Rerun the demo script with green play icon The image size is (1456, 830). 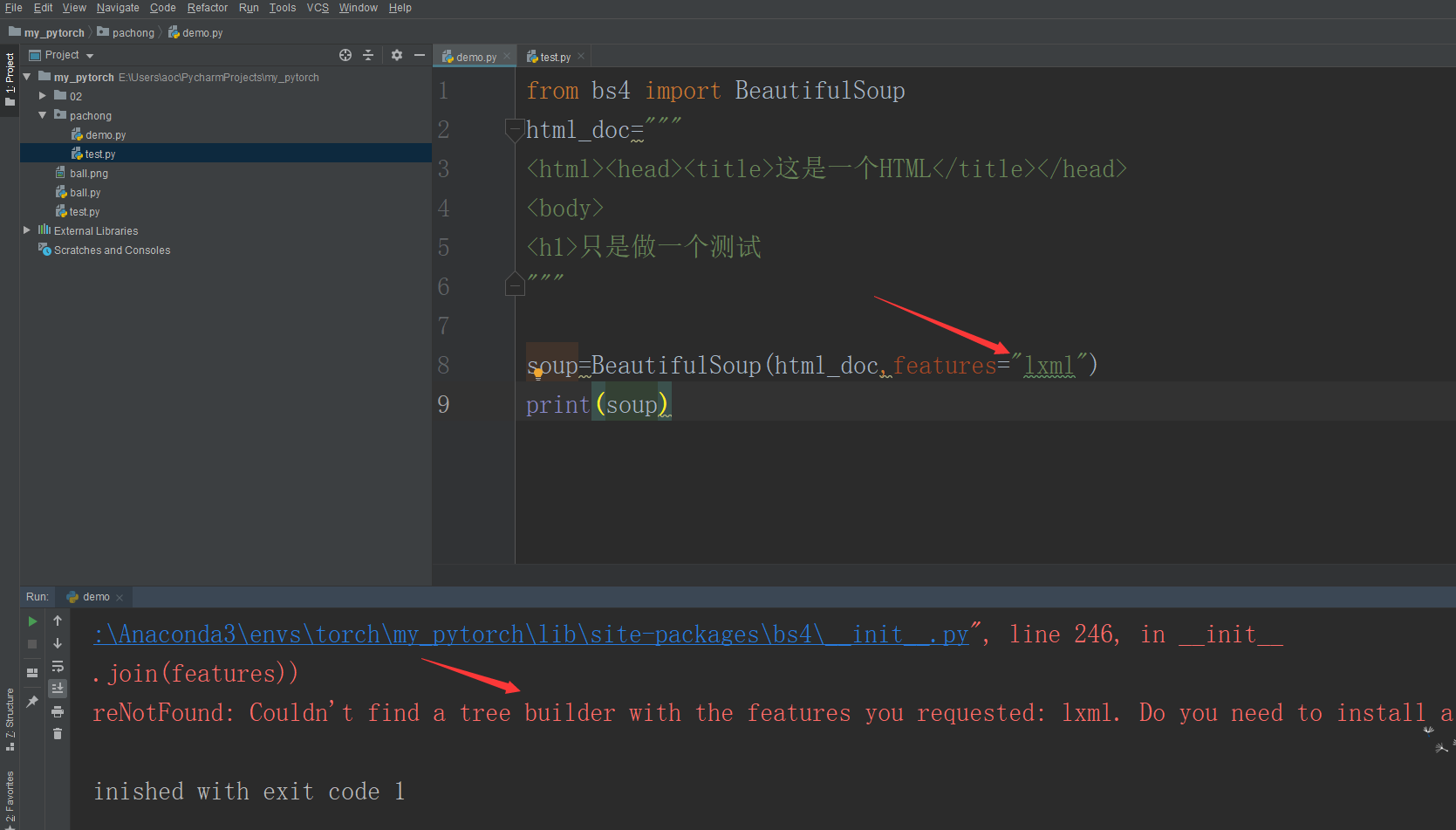(32, 621)
